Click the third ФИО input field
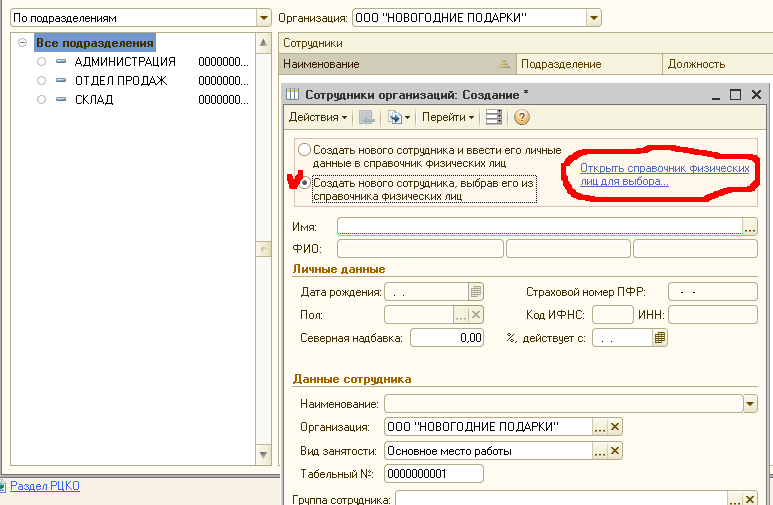 695,249
